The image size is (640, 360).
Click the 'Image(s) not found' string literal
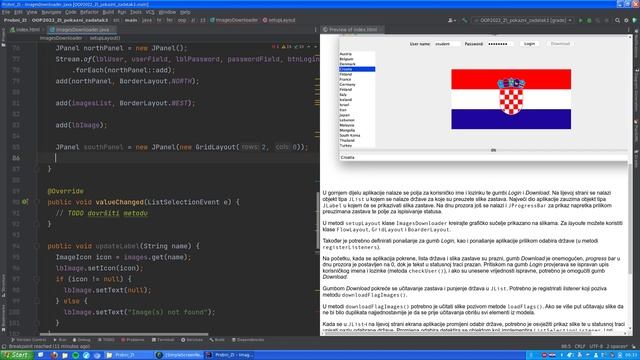[x=168, y=312]
